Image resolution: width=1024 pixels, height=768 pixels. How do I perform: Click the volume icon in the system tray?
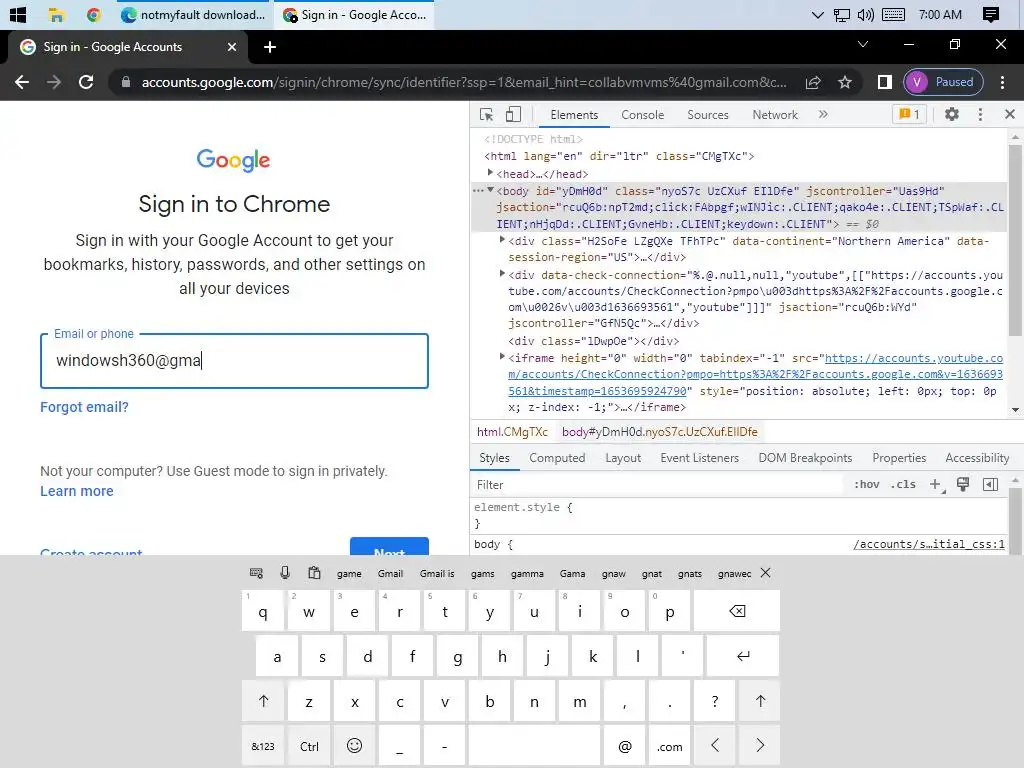[x=865, y=14]
